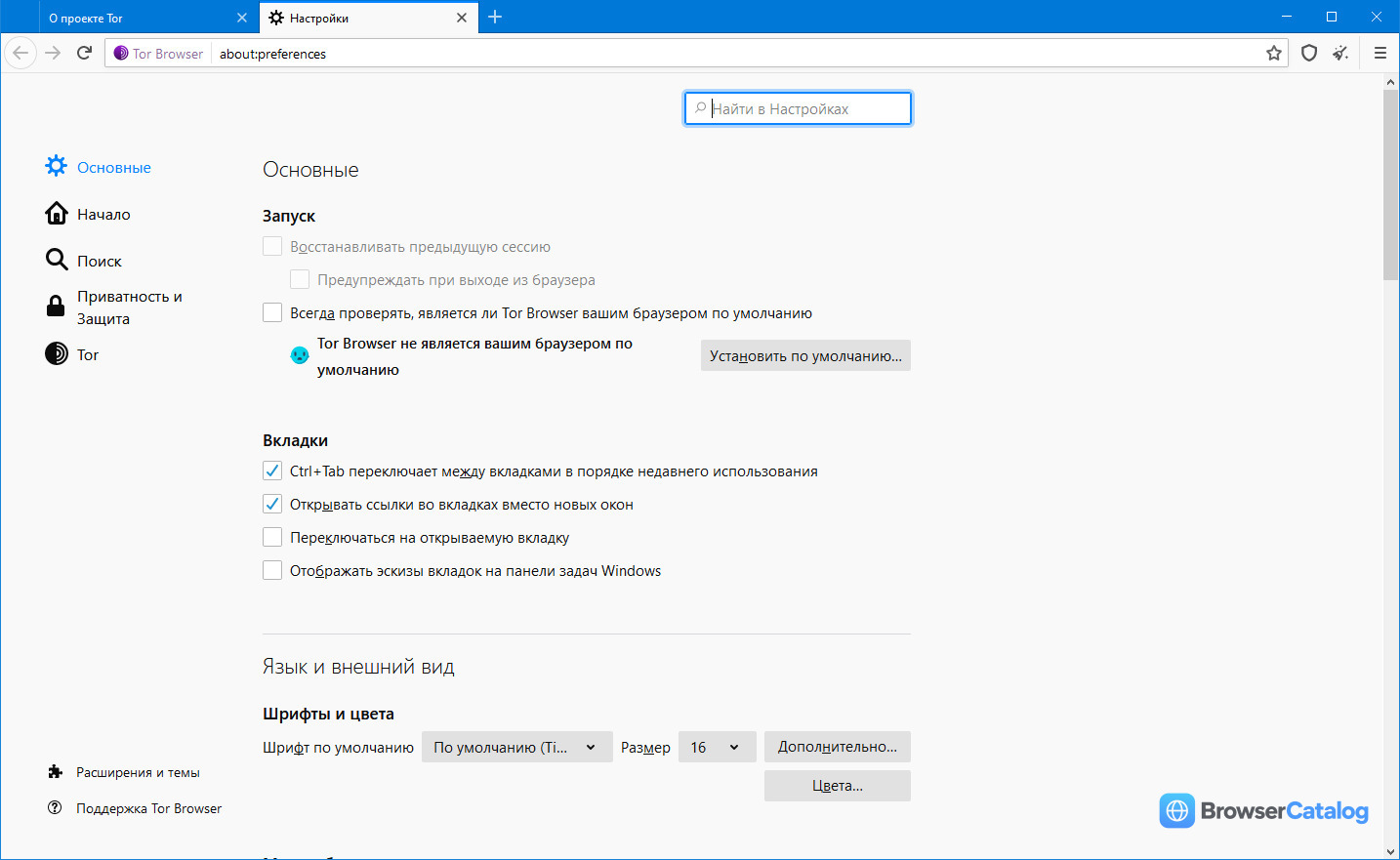
Task: Open Шрифт по умолчанию font dropdown
Action: click(517, 747)
